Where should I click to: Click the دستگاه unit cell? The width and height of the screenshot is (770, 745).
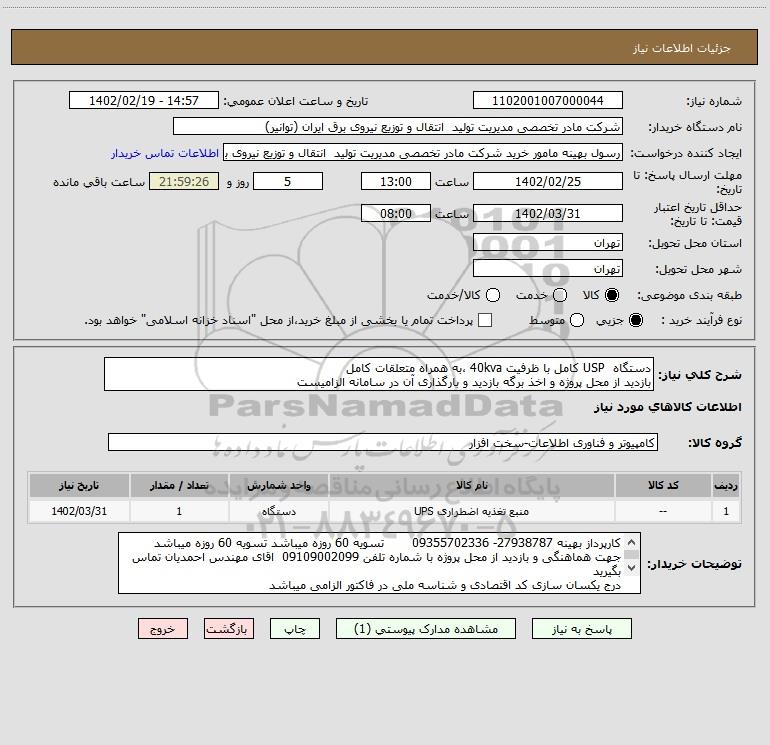278,511
